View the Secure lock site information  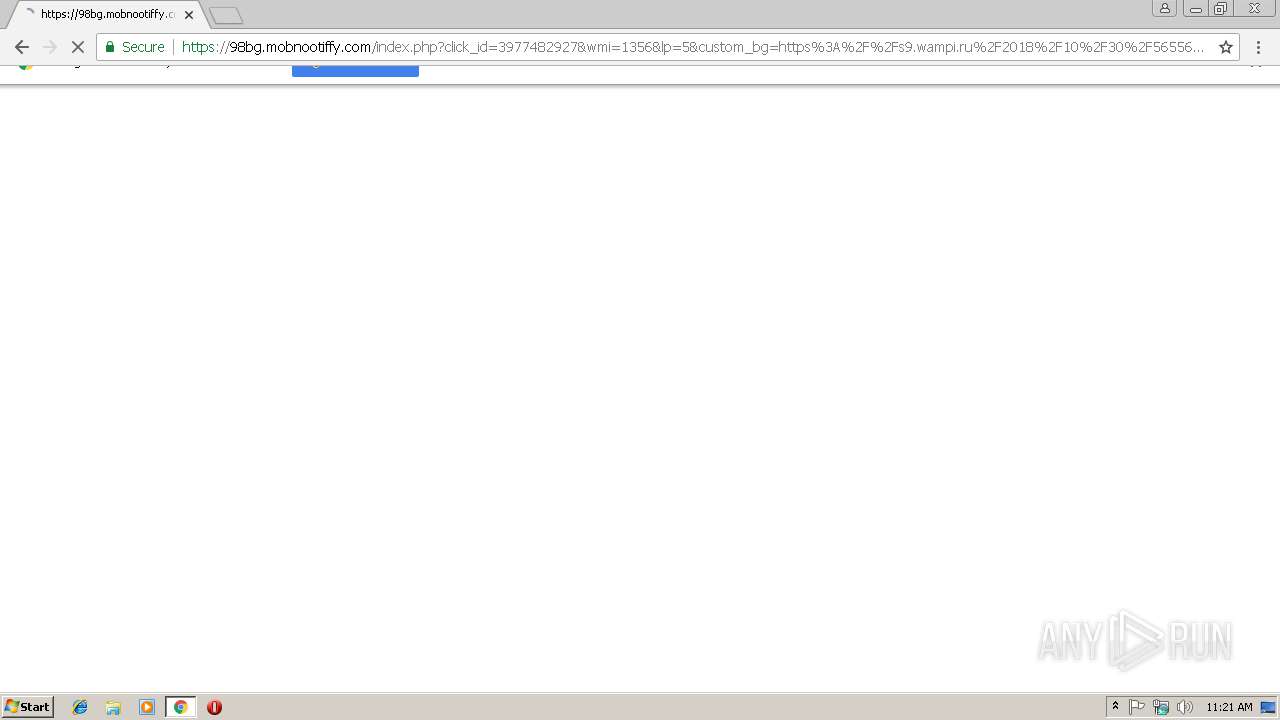pyautogui.click(x=135, y=47)
